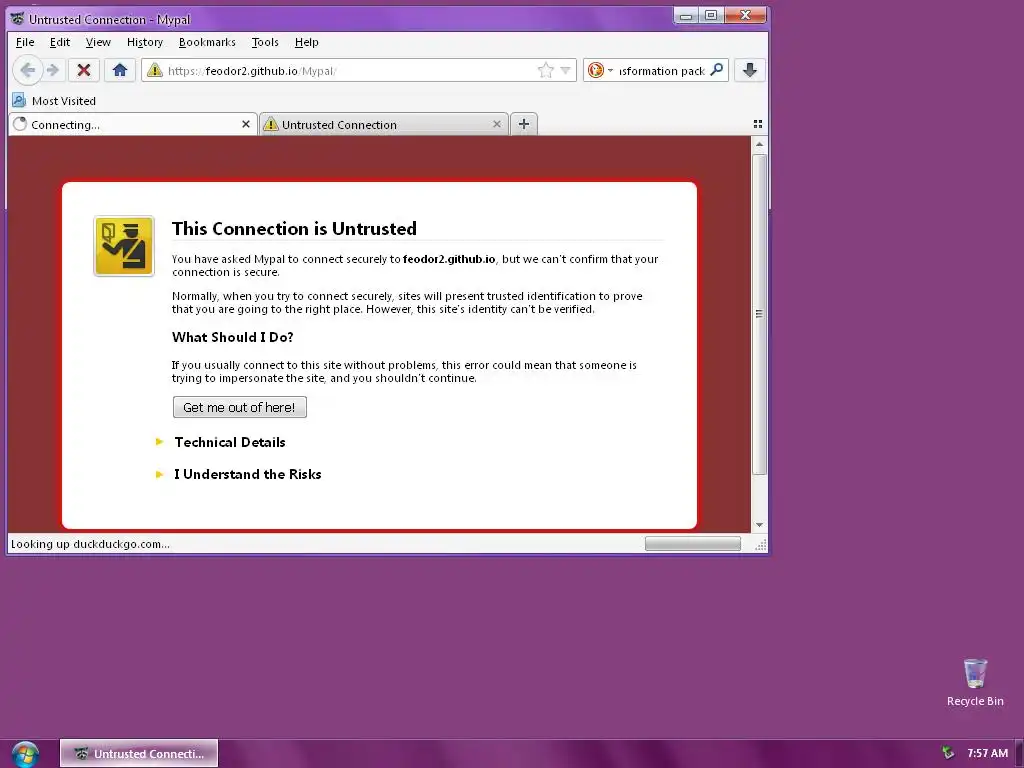Viewport: 1024px width, 768px height.
Task: Click the Untrusted Connection taskbar button
Action: tap(139, 754)
